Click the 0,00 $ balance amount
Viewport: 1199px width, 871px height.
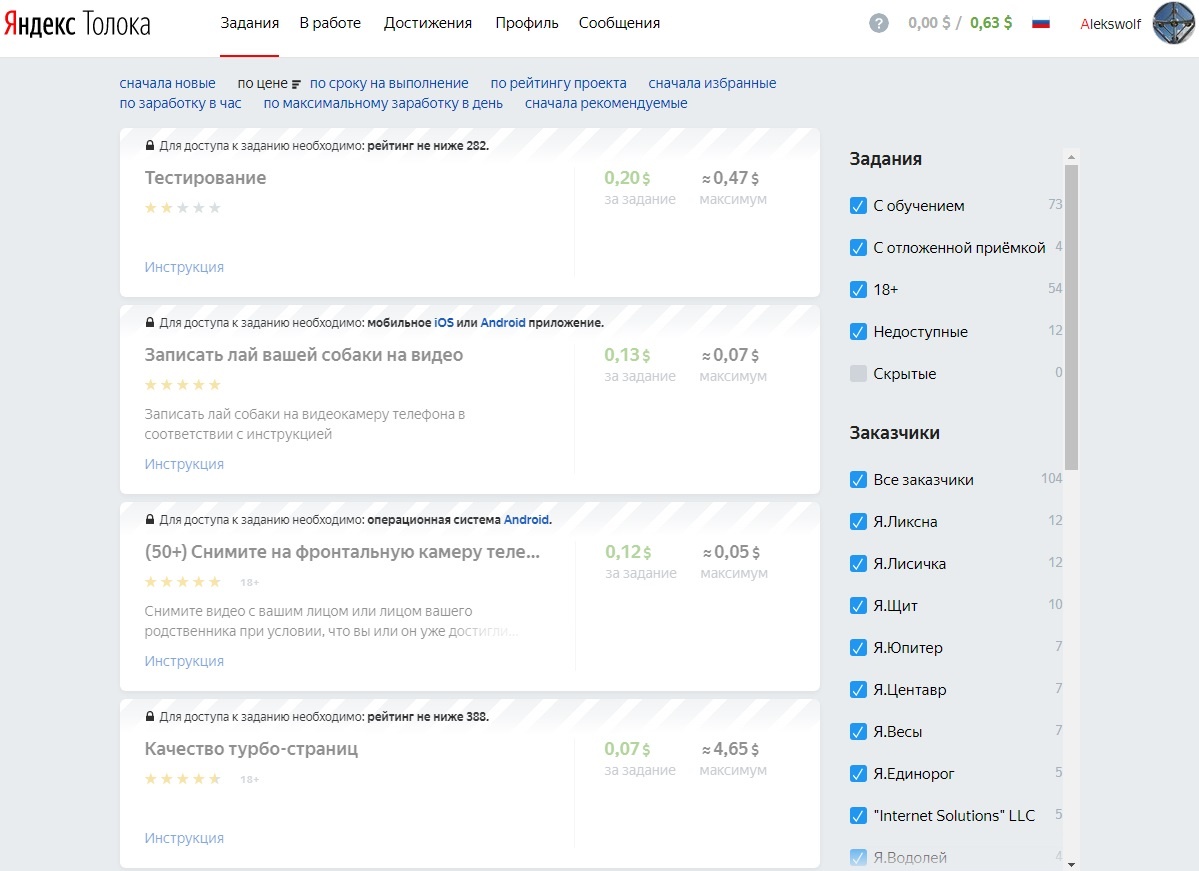929,23
